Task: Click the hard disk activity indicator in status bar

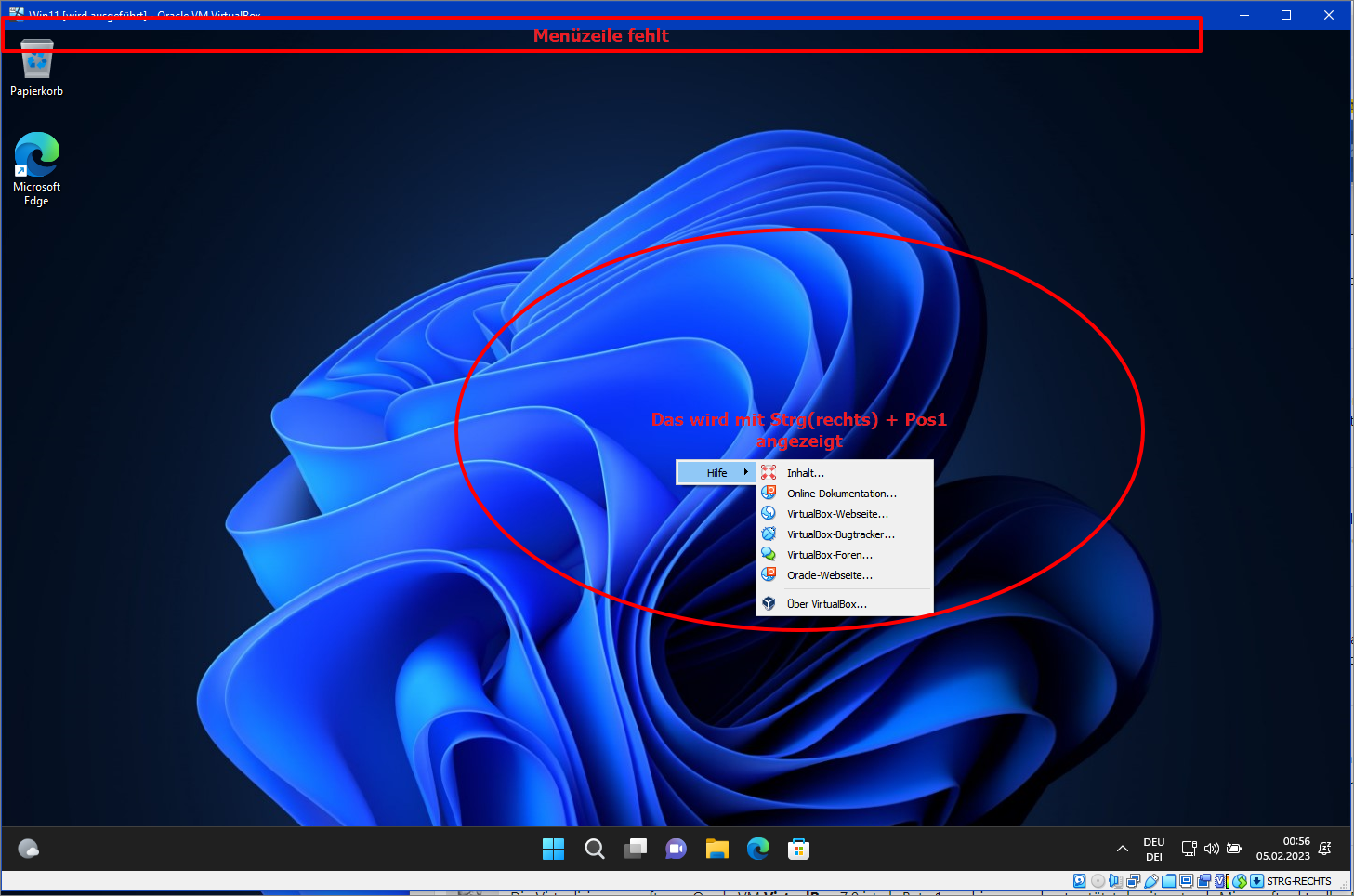Action: click(x=1080, y=881)
